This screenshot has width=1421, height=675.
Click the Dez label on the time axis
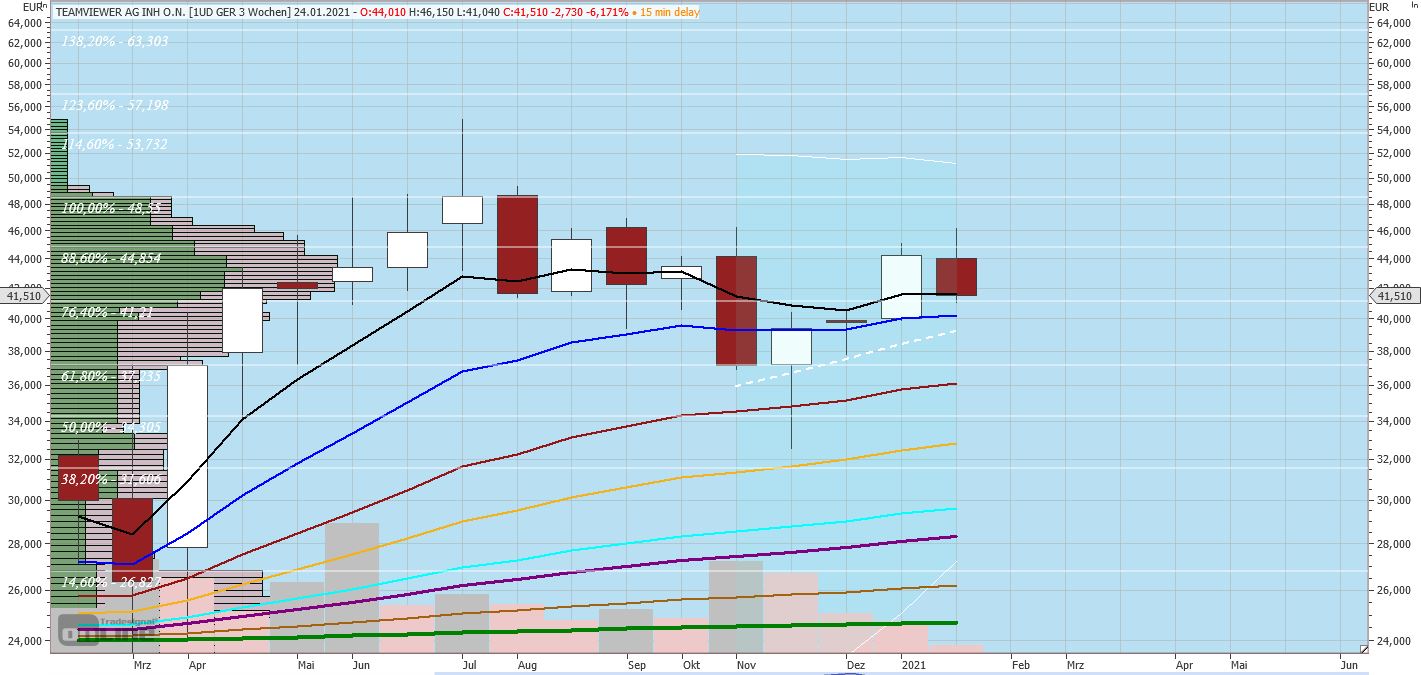855,664
